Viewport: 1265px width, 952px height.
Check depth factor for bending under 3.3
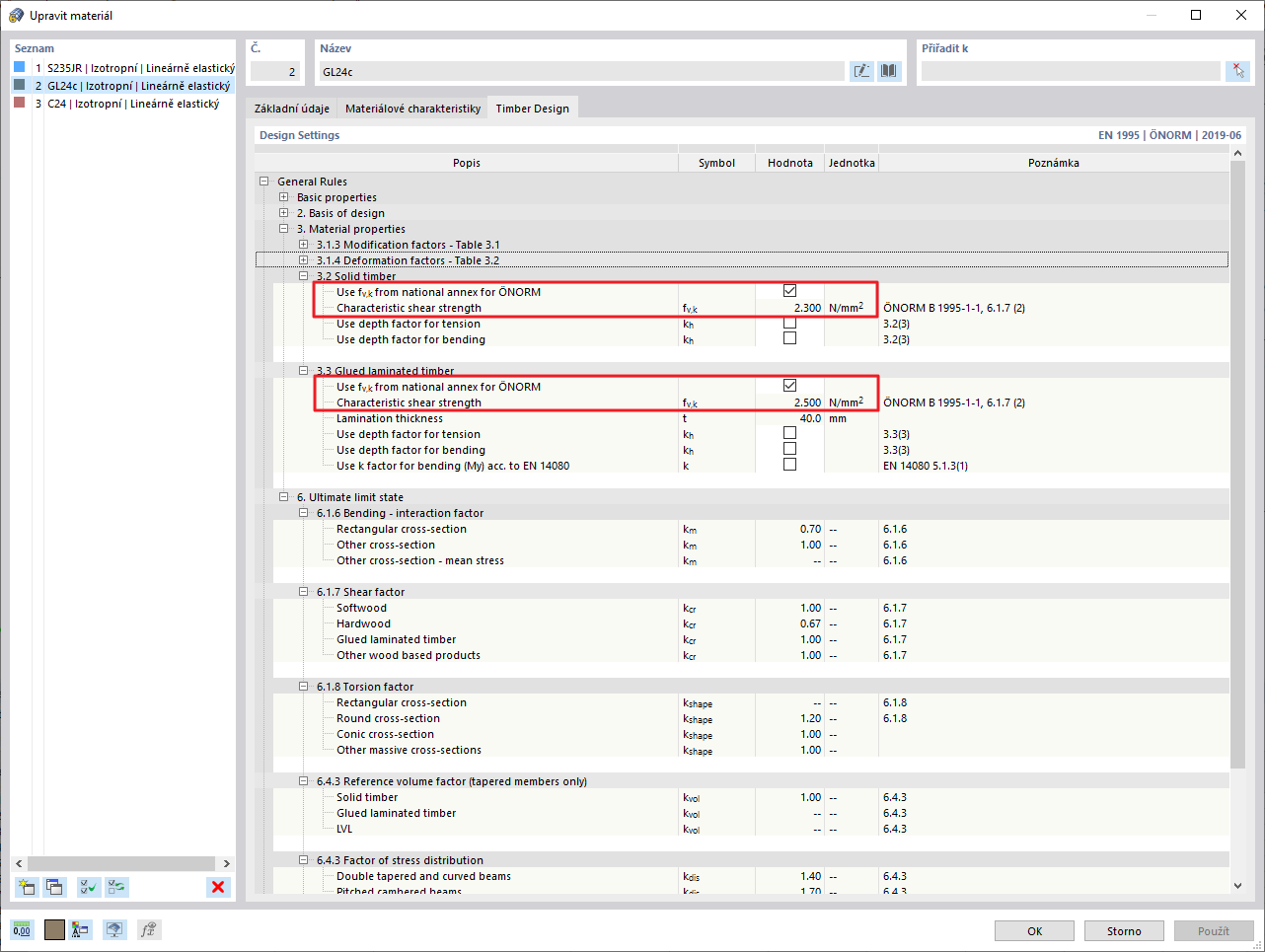click(789, 449)
